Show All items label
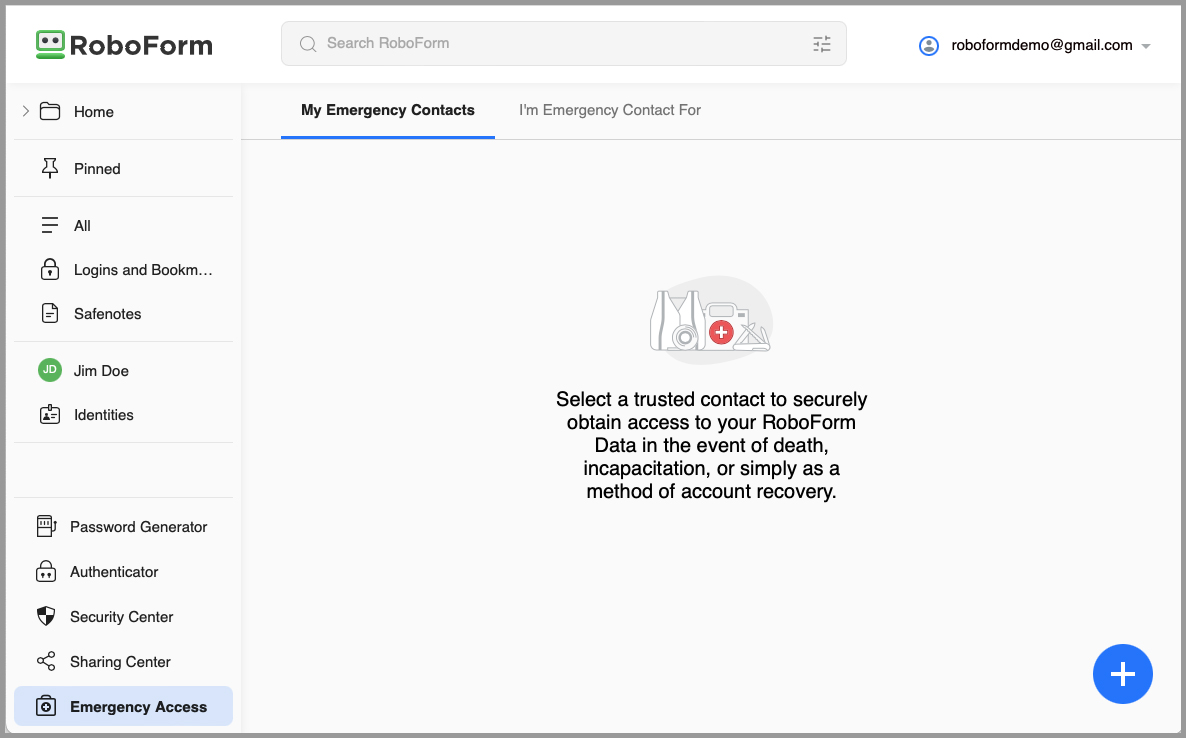This screenshot has width=1186, height=738. point(82,225)
